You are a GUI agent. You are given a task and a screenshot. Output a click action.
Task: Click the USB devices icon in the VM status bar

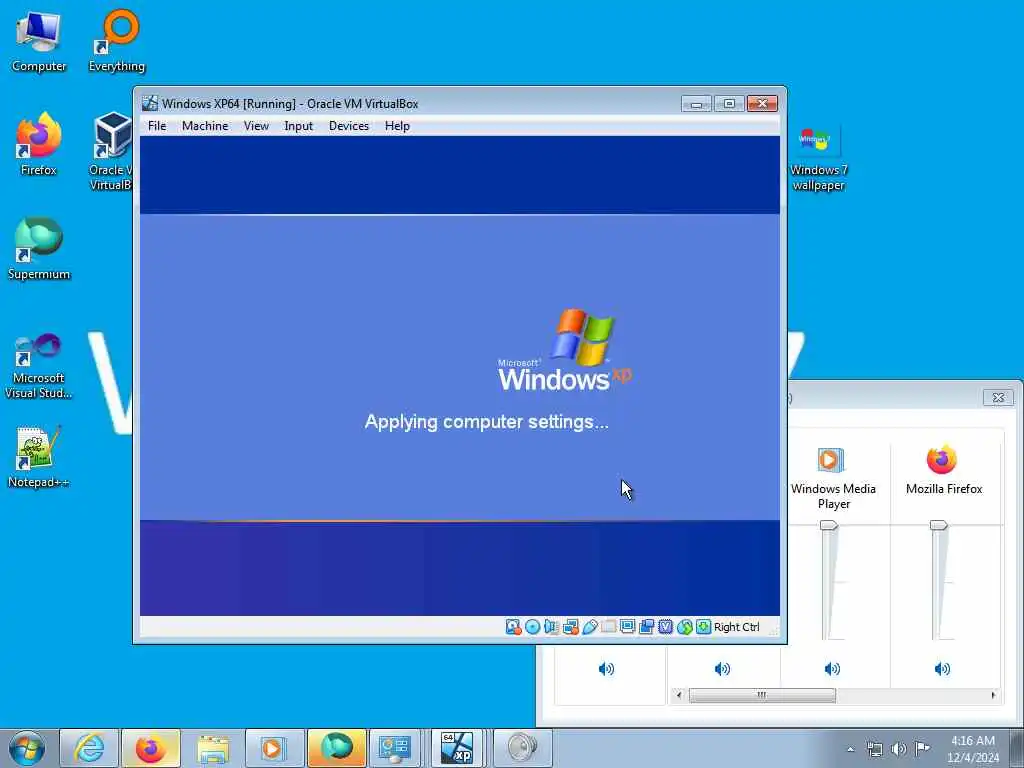click(x=589, y=627)
